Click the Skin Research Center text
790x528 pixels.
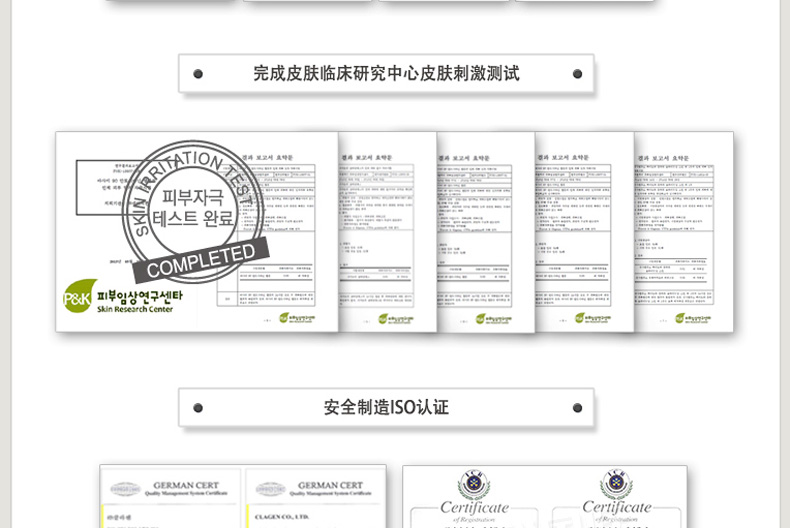[x=135, y=310]
